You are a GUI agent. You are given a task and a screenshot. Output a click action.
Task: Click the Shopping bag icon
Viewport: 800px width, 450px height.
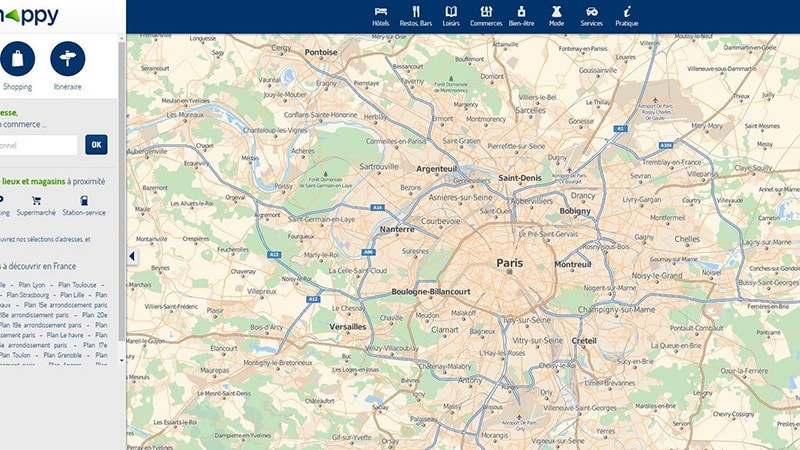17,59
